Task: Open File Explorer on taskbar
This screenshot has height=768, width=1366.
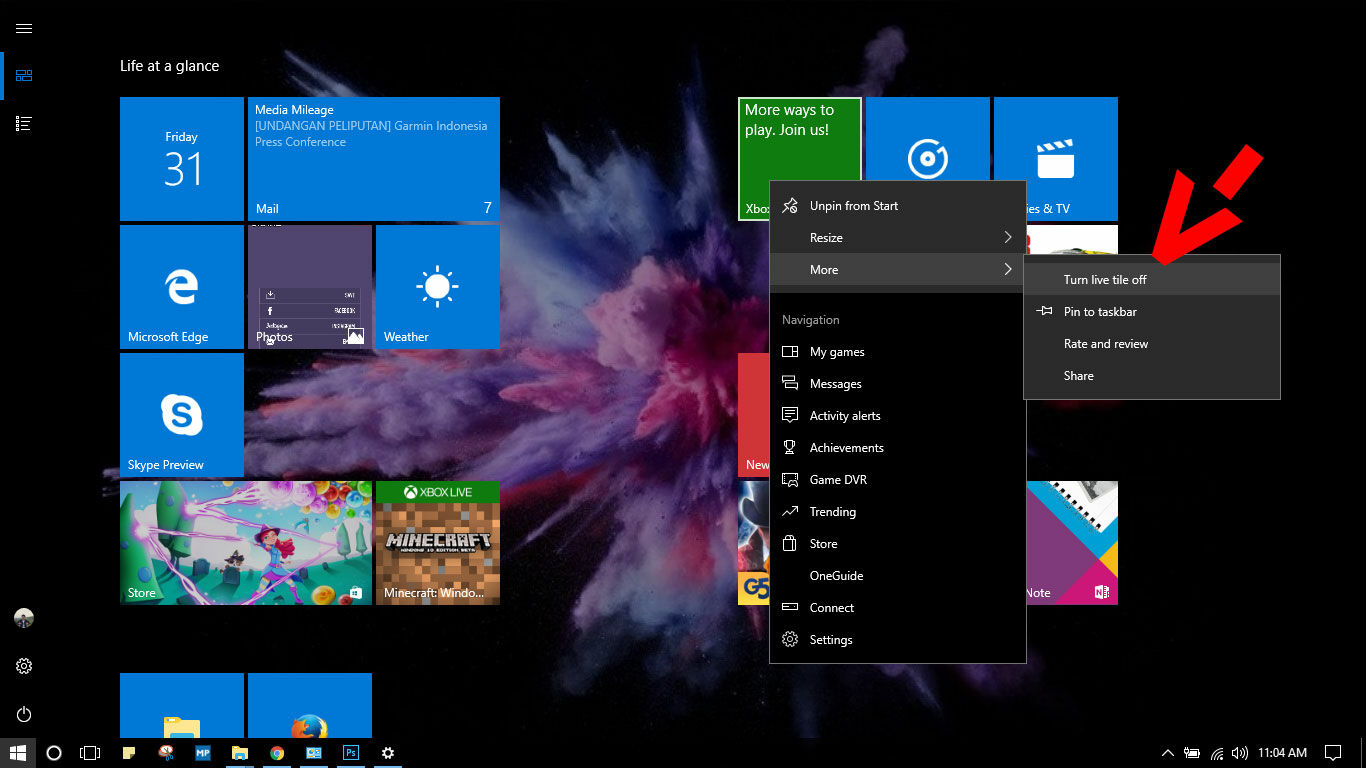Action: [240, 753]
